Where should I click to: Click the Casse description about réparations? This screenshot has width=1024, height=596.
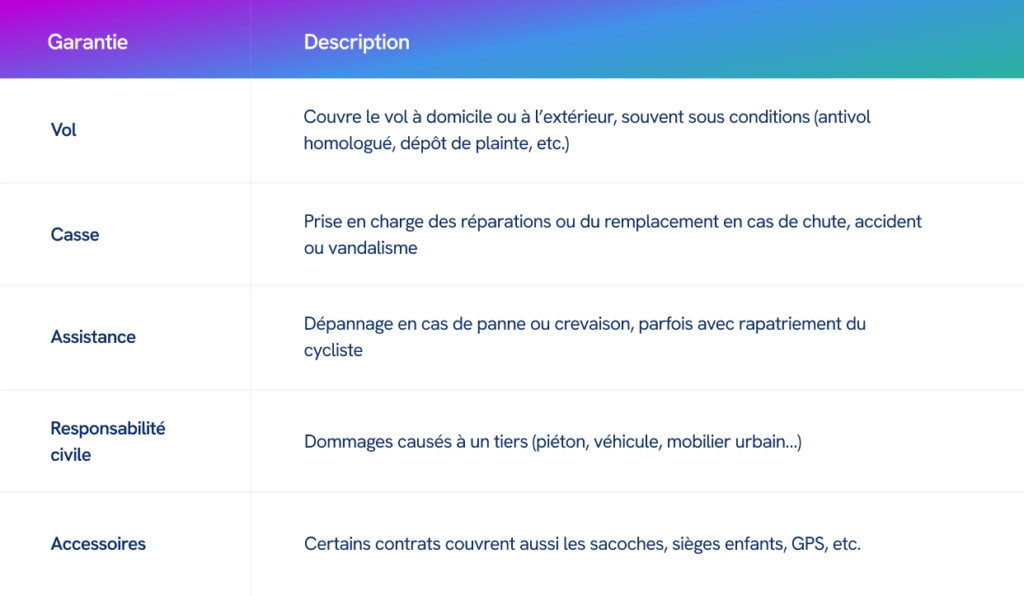point(613,234)
